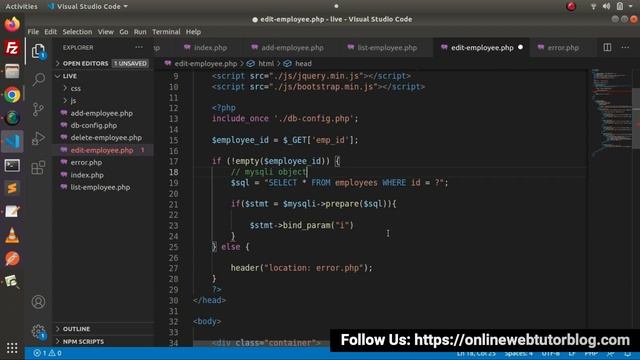Open db-config.php in the explorer
Screen dimensions: 640x360
tap(93, 125)
